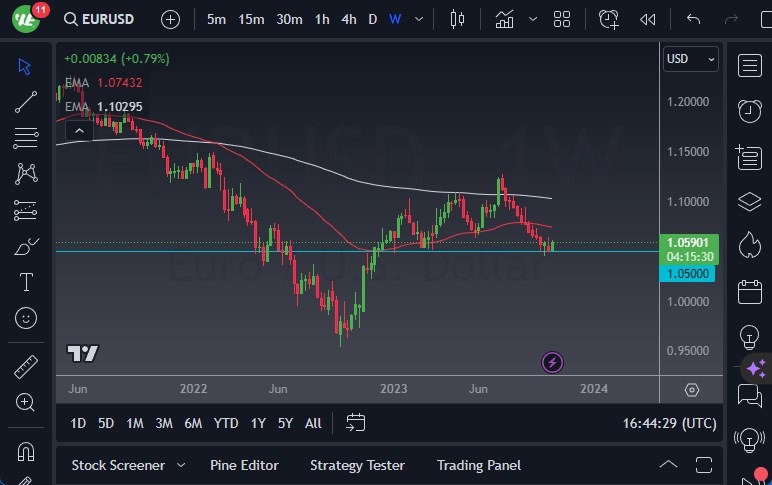Image resolution: width=772 pixels, height=485 pixels.
Task: Open the alerts alarm clock panel
Action: coord(749,111)
